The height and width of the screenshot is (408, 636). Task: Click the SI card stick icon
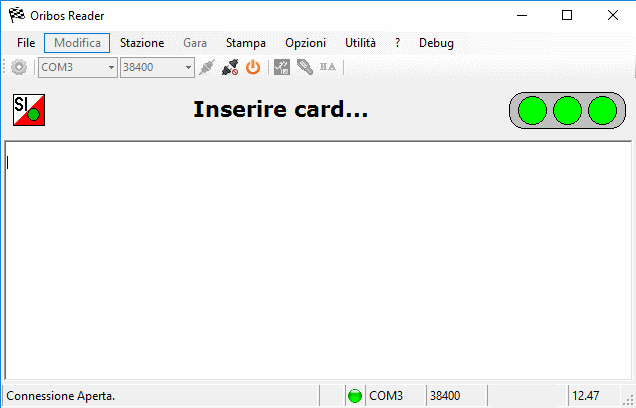click(x=305, y=67)
